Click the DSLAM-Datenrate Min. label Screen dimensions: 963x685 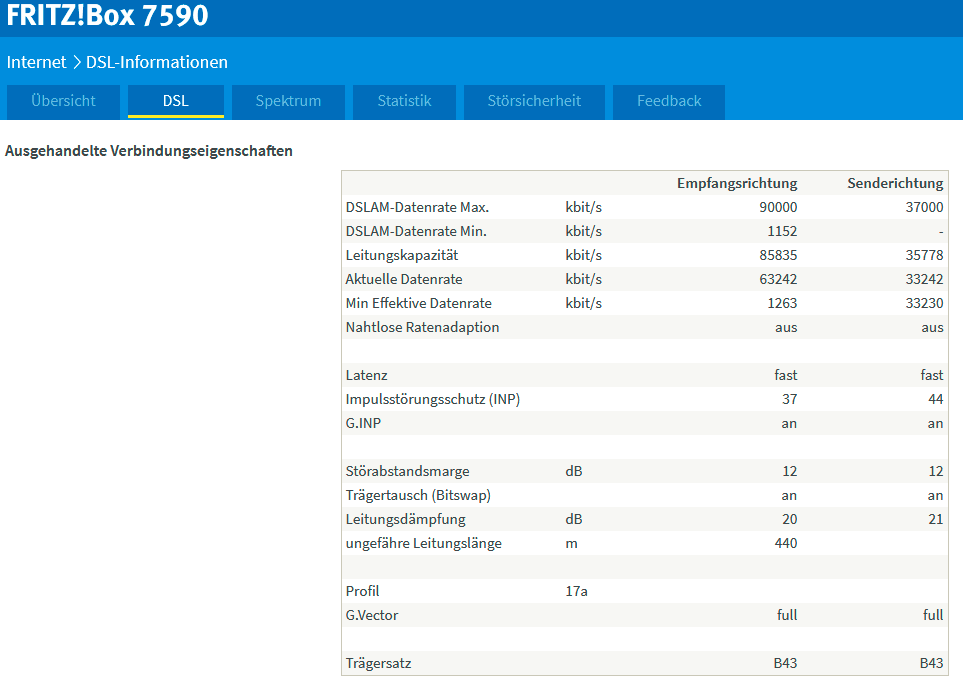[x=416, y=231]
